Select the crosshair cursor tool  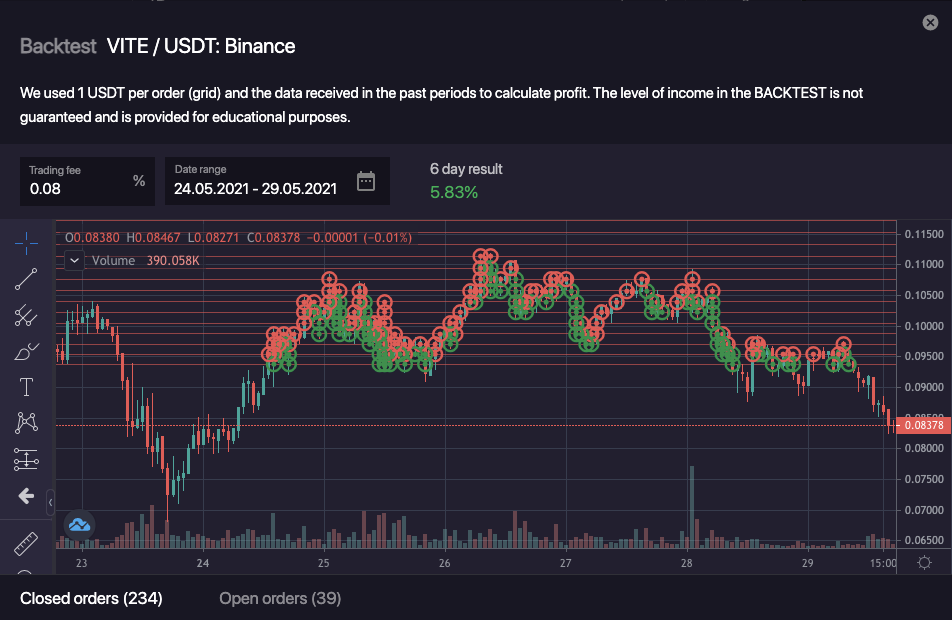tap(27, 241)
